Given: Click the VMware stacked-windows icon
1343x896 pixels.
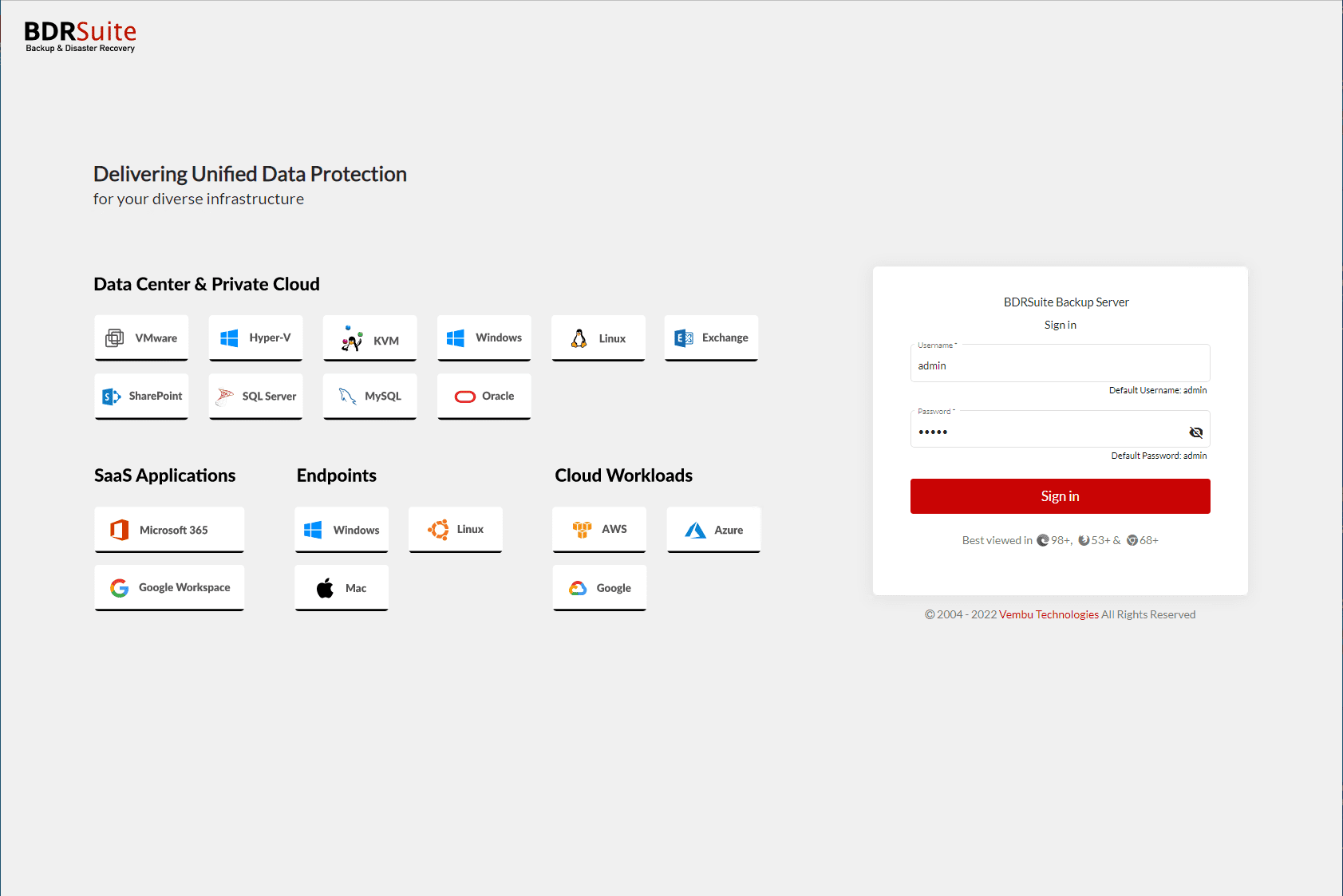Looking at the screenshot, I should tap(115, 337).
